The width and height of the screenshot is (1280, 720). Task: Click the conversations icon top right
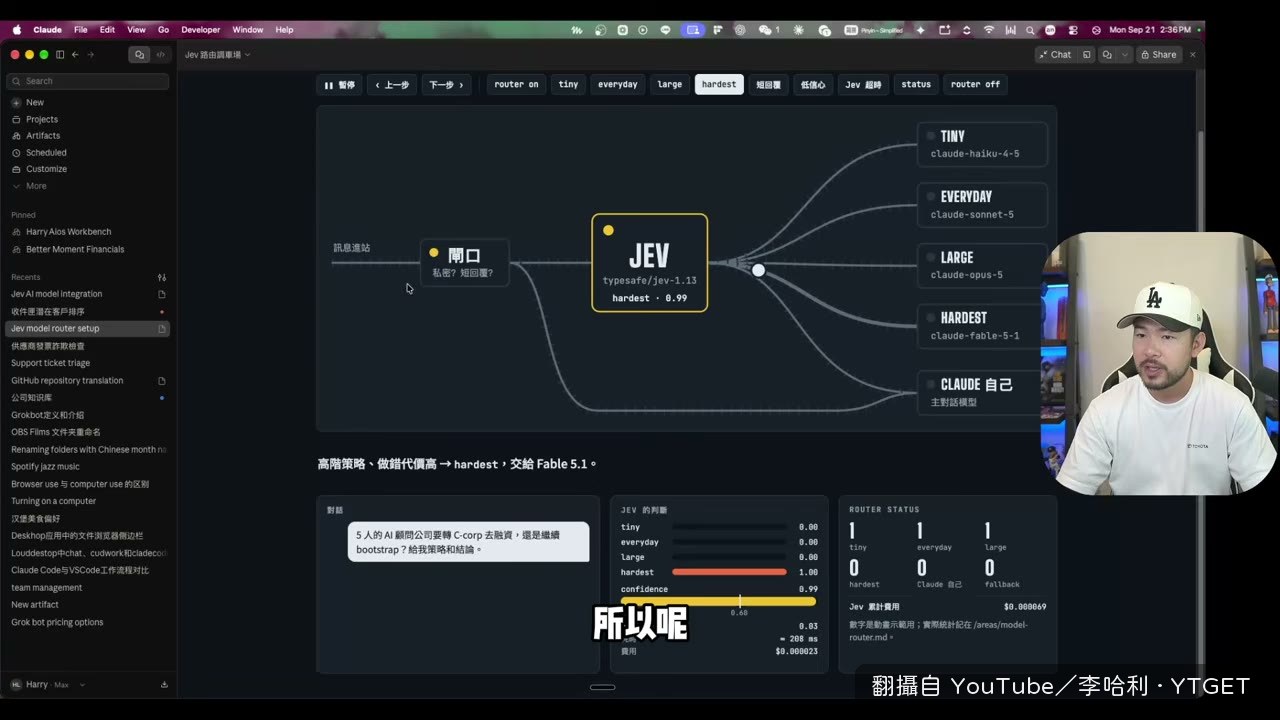pos(1107,55)
